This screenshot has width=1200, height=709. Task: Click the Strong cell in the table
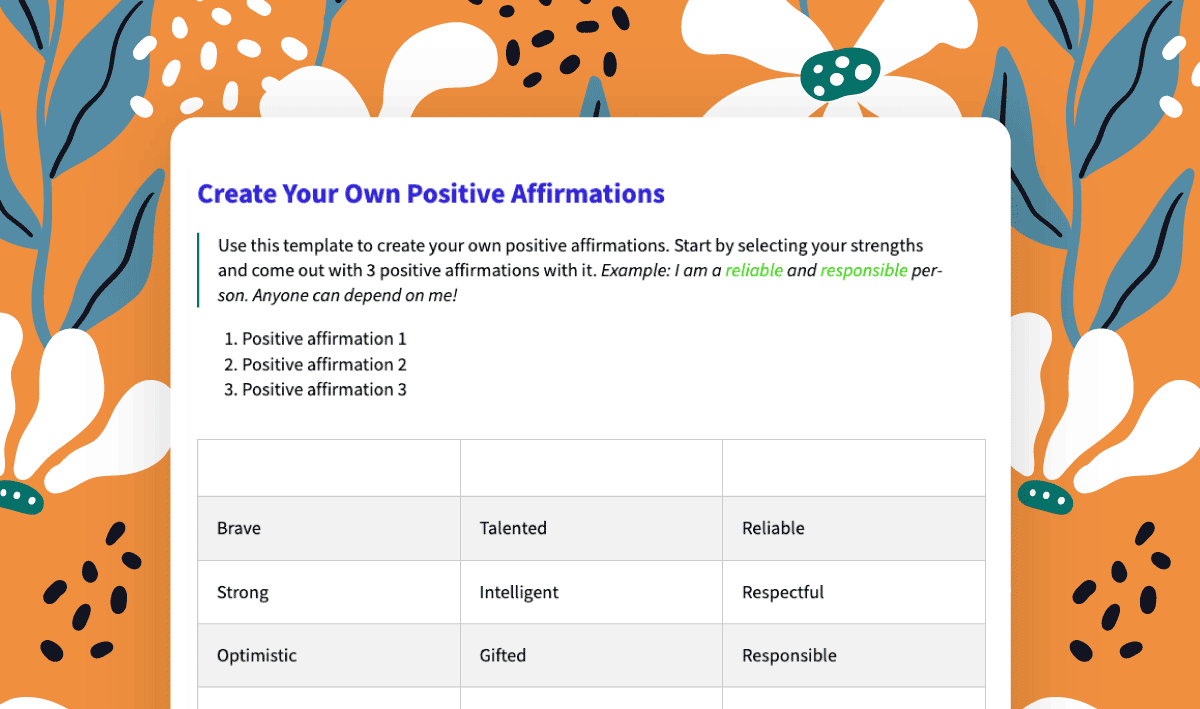point(329,592)
